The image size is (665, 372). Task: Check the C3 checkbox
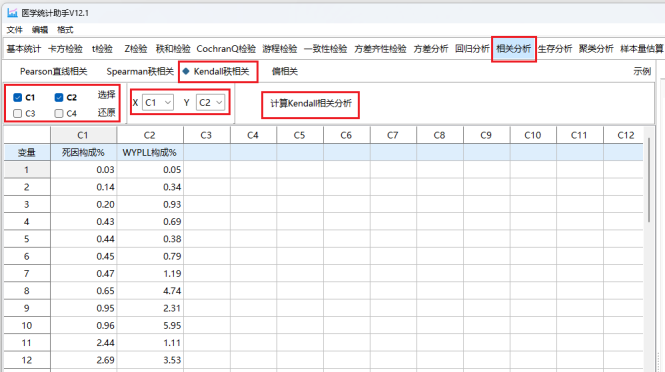[17, 113]
